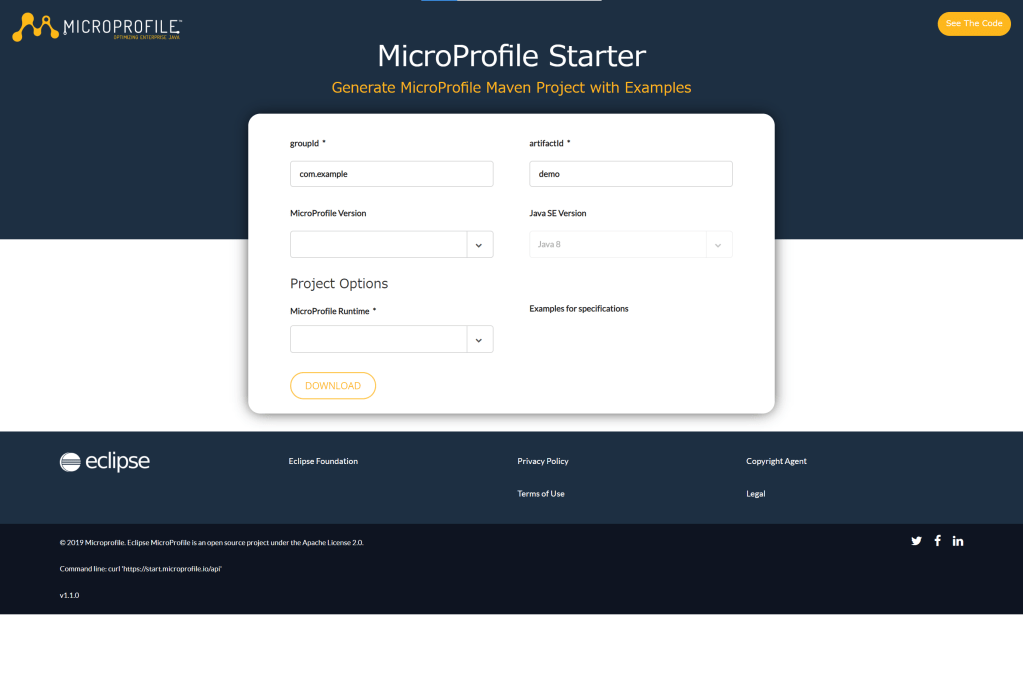The image size is (1023, 682).
Task: Open the Privacy Policy link
Action: [543, 461]
